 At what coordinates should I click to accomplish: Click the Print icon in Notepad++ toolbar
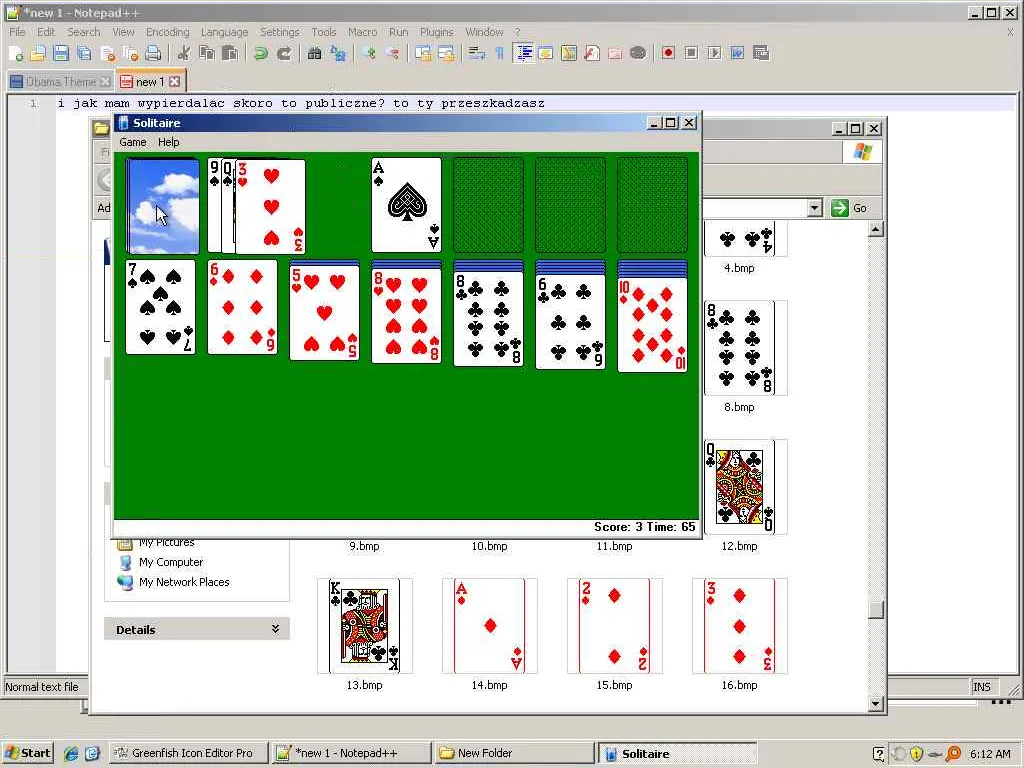point(153,54)
